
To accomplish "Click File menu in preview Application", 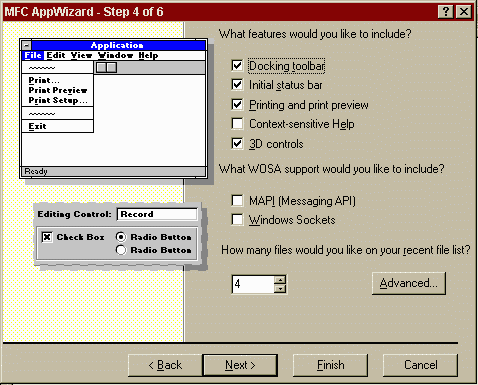I will coord(33,55).
